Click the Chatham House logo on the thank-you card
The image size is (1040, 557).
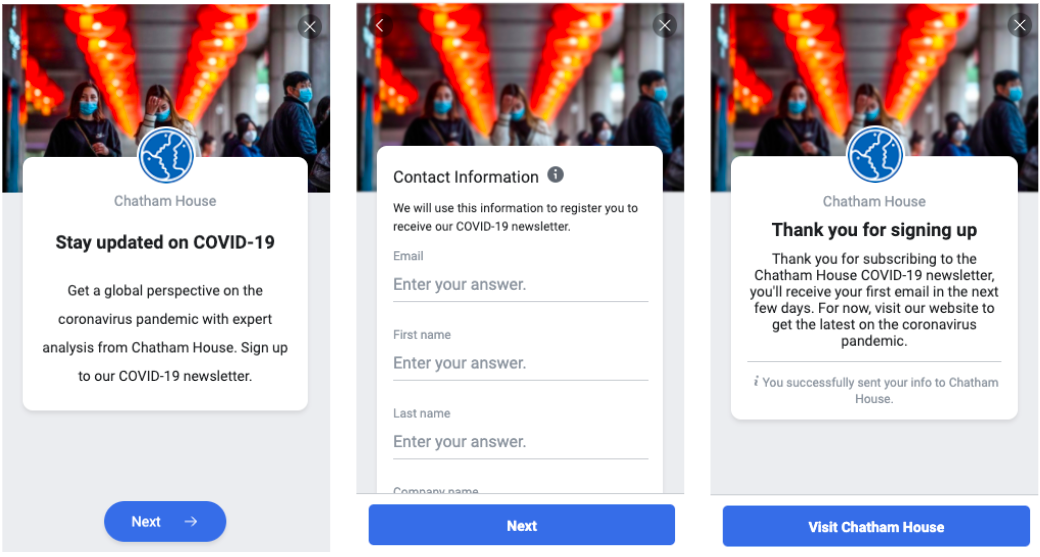875,156
